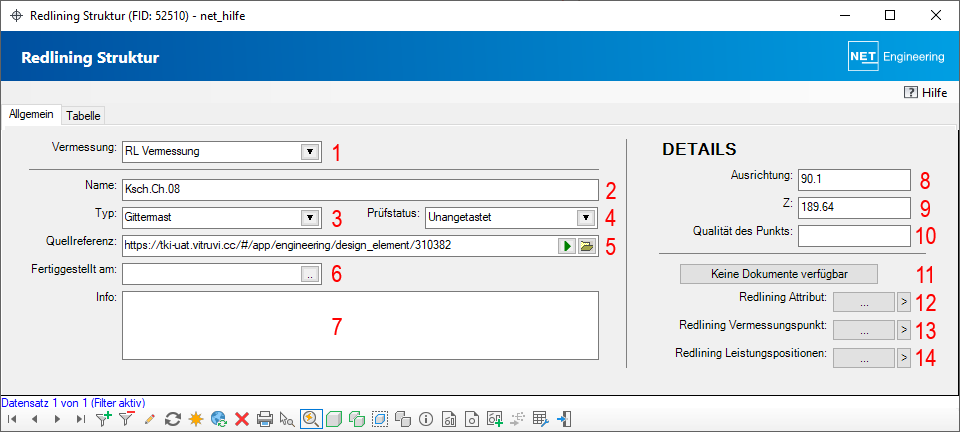The image size is (960, 432).
Task: Click the Name field with Ksch.Ch.08
Action: click(x=360, y=190)
